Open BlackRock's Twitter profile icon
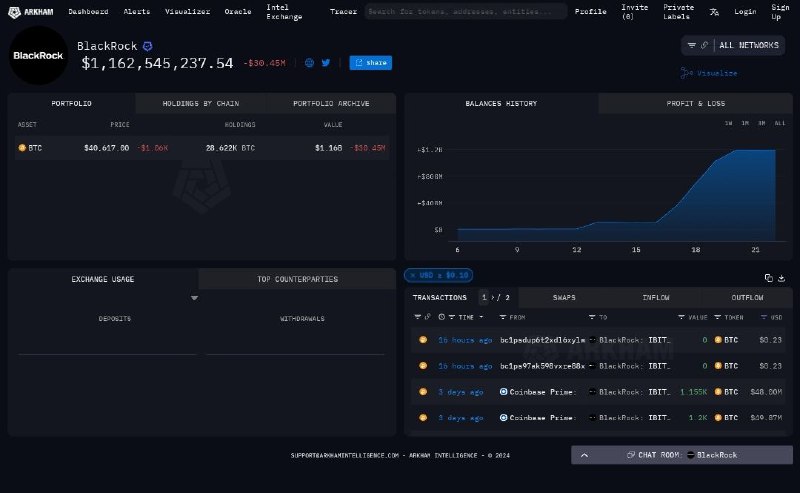This screenshot has width=800, height=493. (x=326, y=63)
